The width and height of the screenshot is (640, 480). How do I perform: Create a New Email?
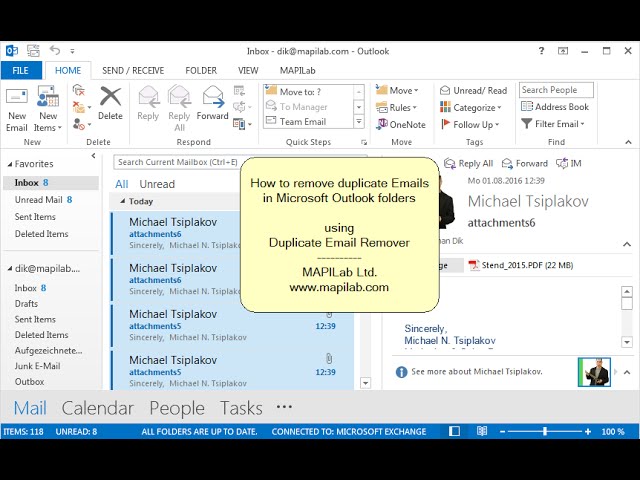pos(17,110)
